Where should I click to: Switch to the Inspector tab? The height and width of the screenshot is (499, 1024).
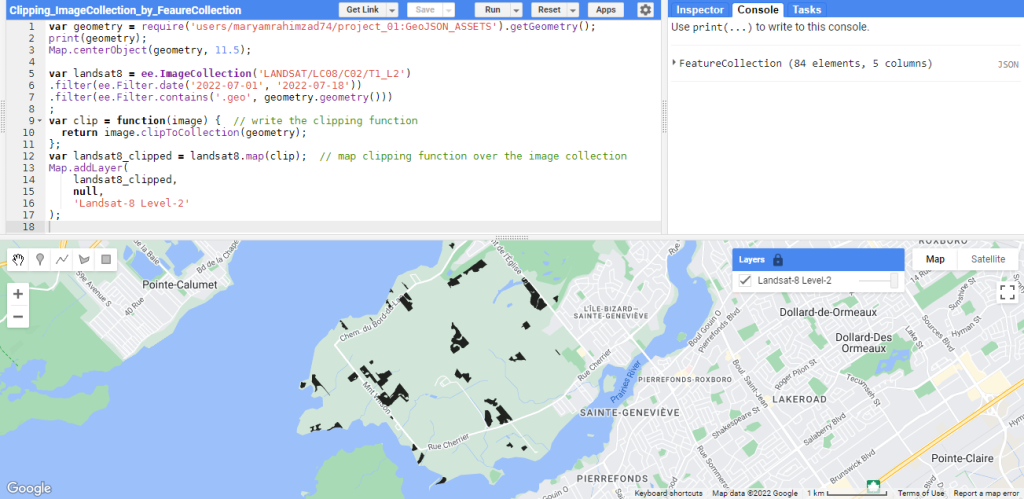[699, 9]
